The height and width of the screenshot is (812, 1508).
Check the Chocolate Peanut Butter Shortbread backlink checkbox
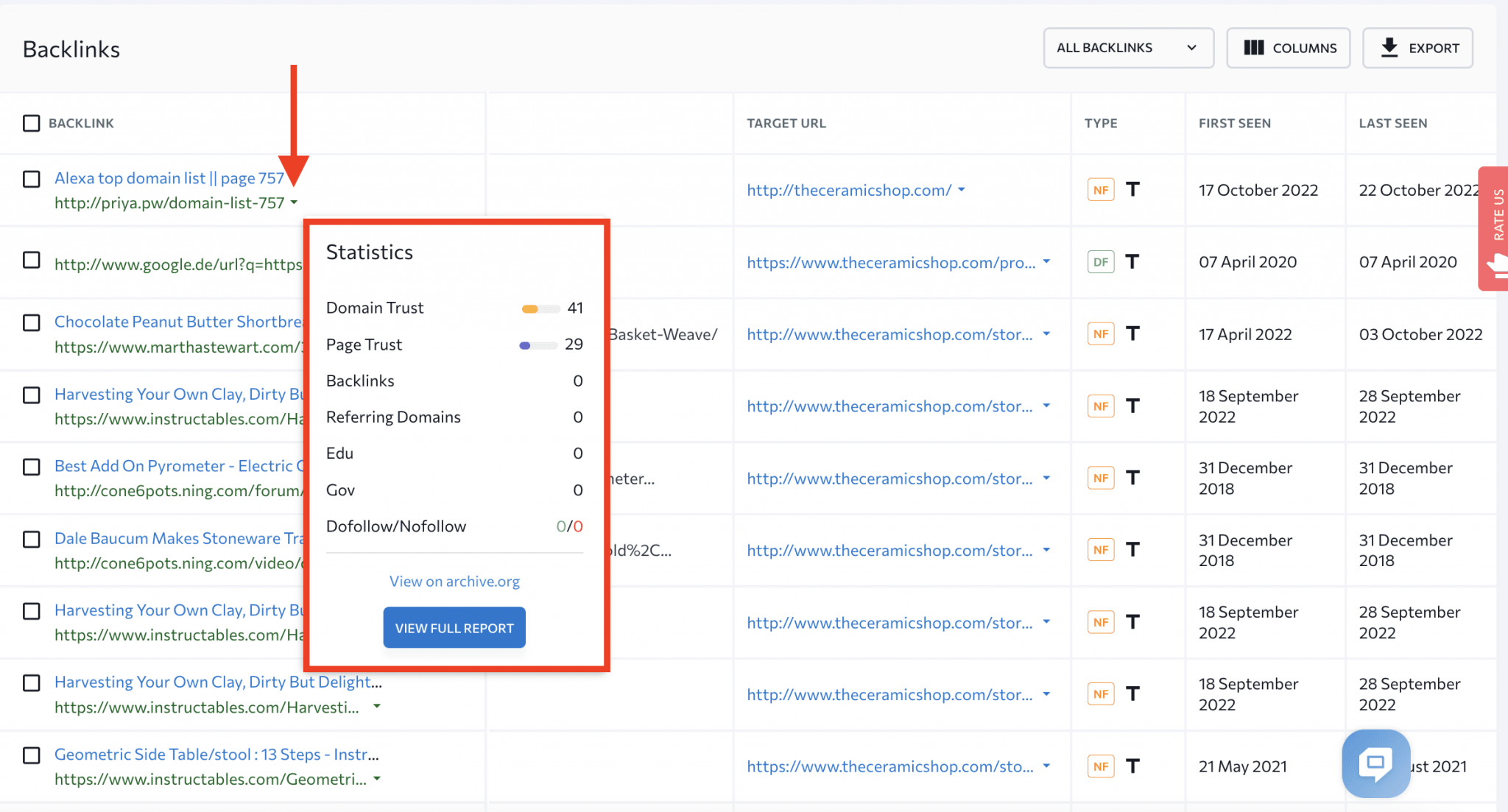click(30, 322)
